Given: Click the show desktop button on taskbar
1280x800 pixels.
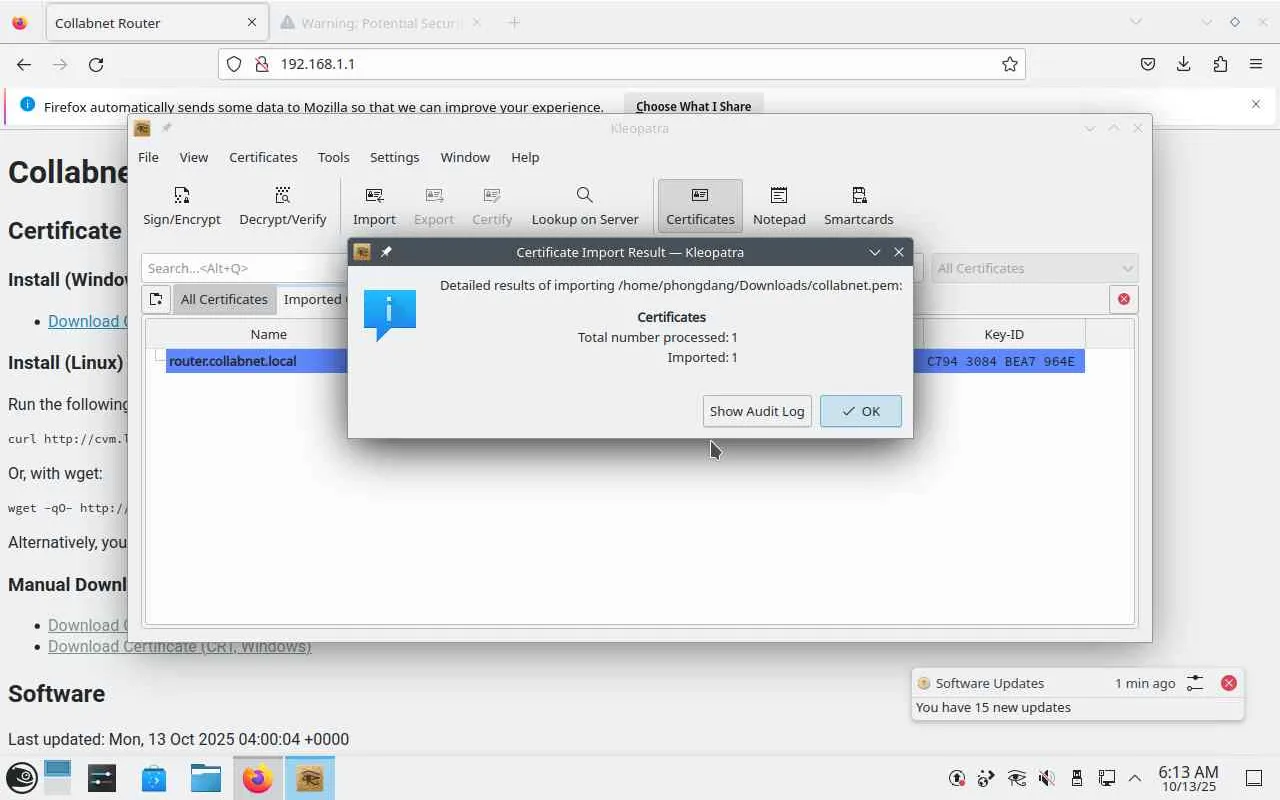Looking at the screenshot, I should pyautogui.click(x=1253, y=778).
